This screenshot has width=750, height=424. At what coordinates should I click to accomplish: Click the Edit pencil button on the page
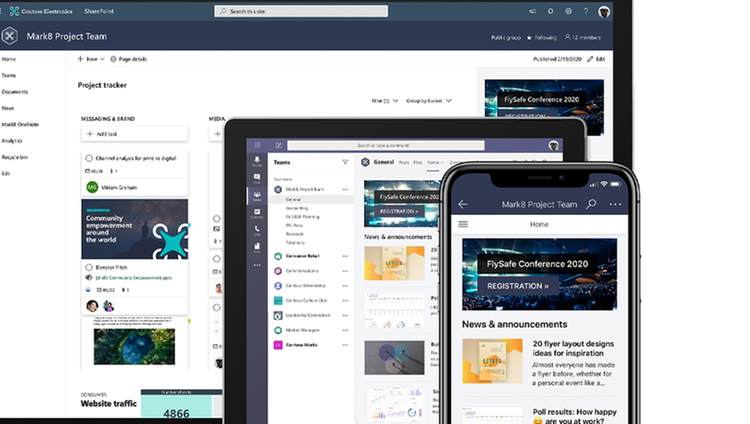(x=596, y=59)
